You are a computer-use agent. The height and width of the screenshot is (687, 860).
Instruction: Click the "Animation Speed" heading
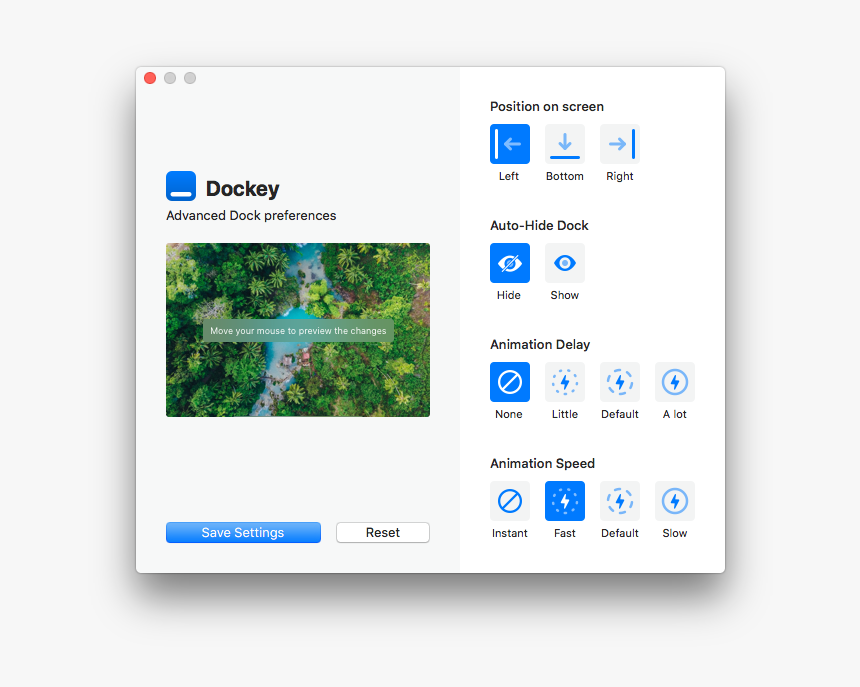[542, 463]
